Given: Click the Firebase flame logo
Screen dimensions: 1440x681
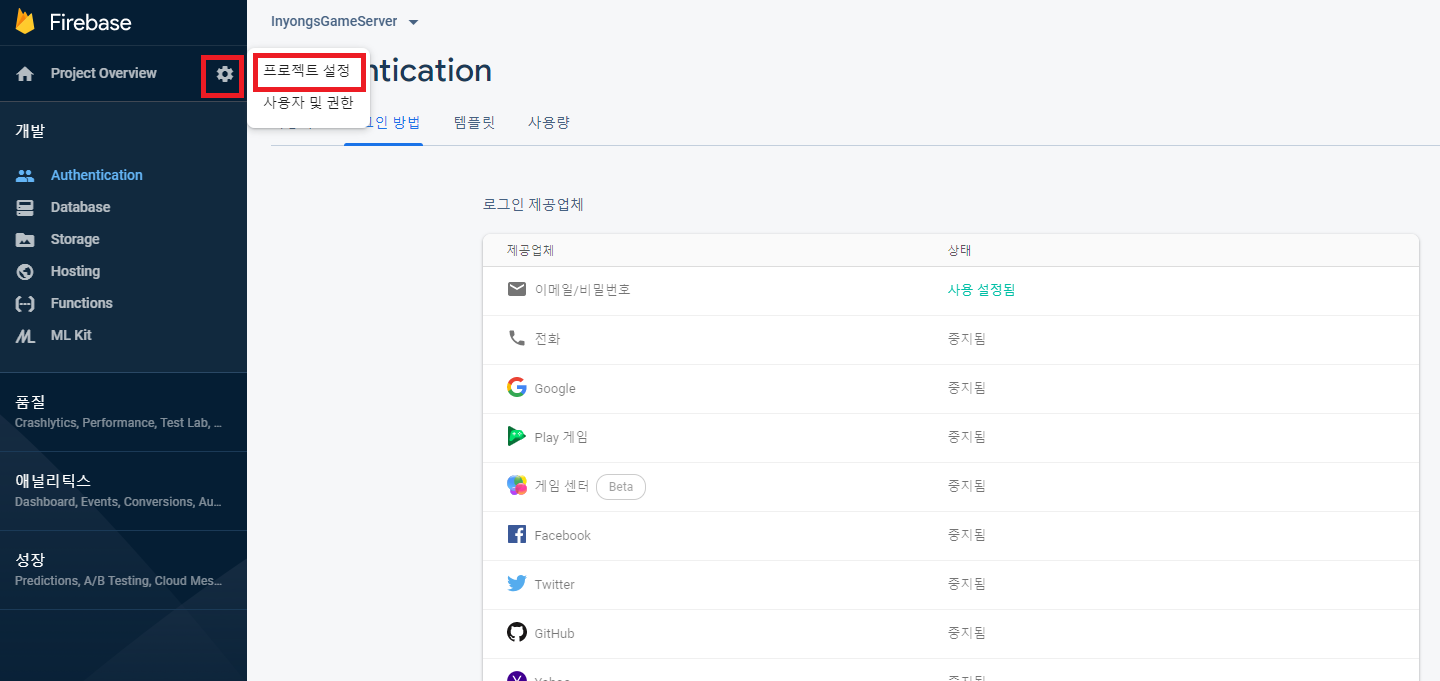Looking at the screenshot, I should [25, 21].
